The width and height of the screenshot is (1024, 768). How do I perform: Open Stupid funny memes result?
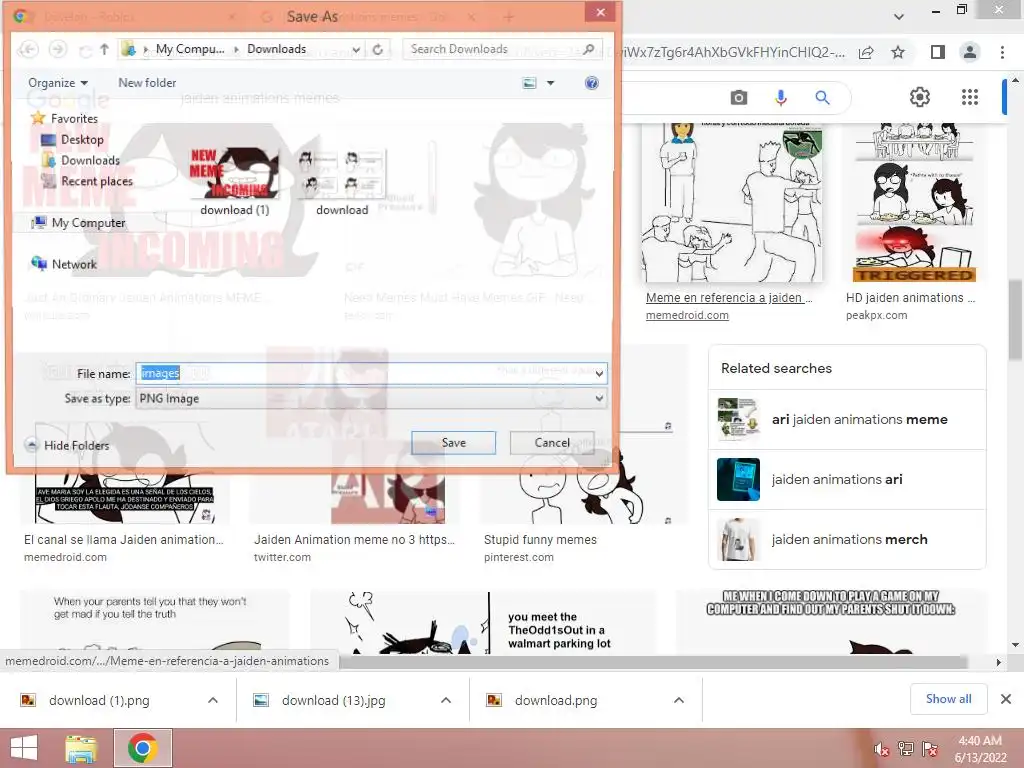tap(540, 539)
